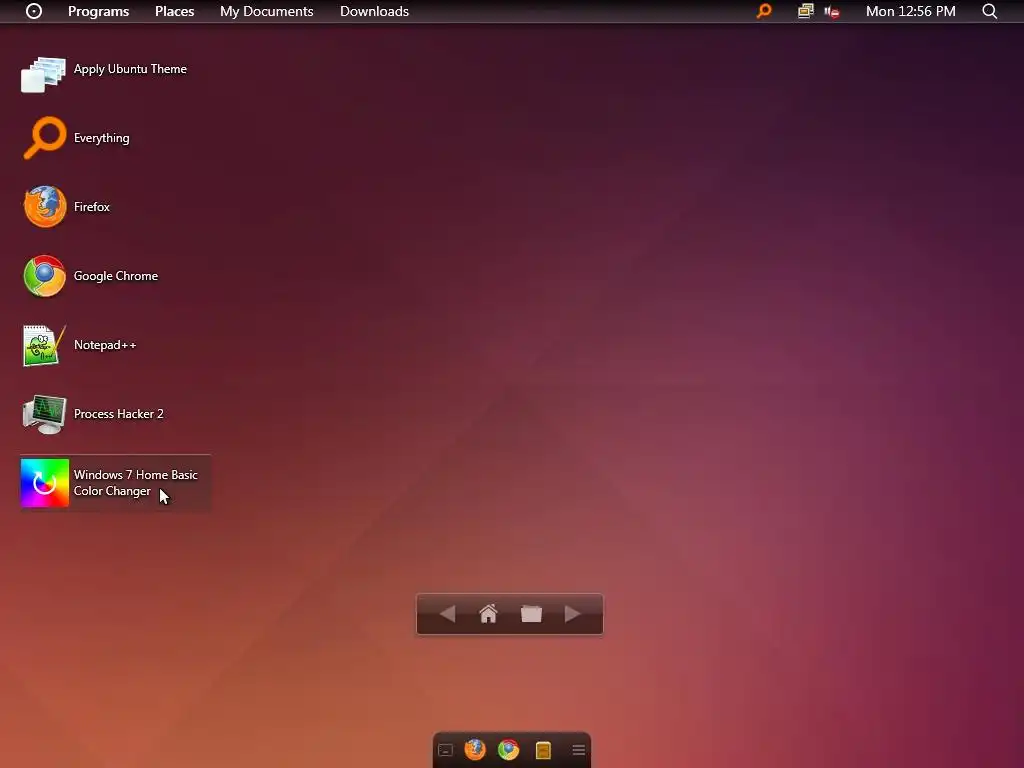Image resolution: width=1024 pixels, height=768 pixels.
Task: Open the hamburger menu in bottom dock
Action: (x=579, y=750)
